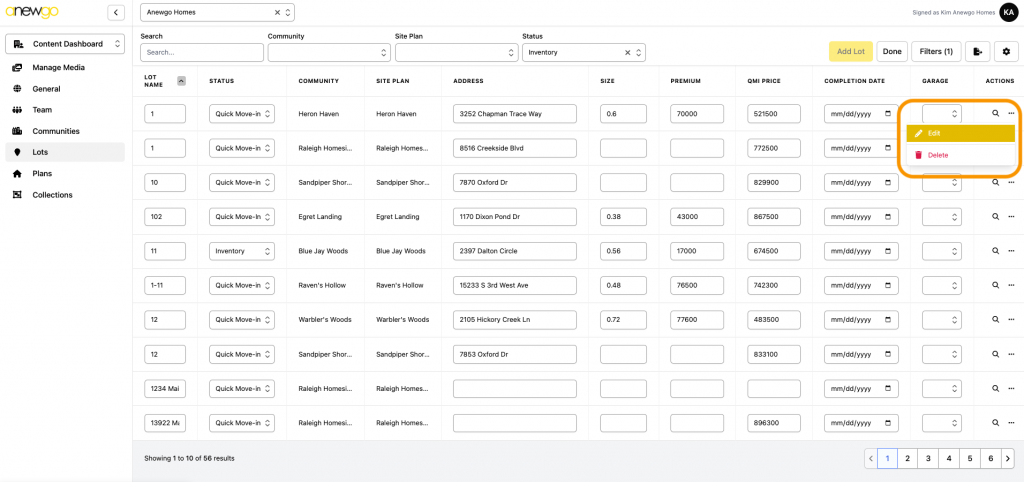Go to Communities in the sidebar

coord(56,131)
